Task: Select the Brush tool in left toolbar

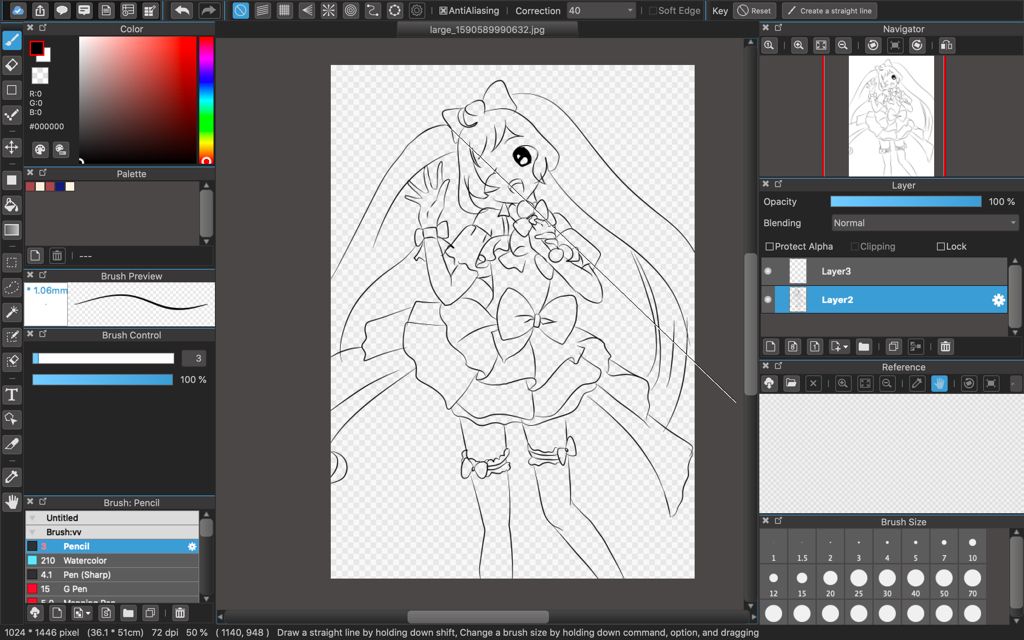Action: point(12,40)
